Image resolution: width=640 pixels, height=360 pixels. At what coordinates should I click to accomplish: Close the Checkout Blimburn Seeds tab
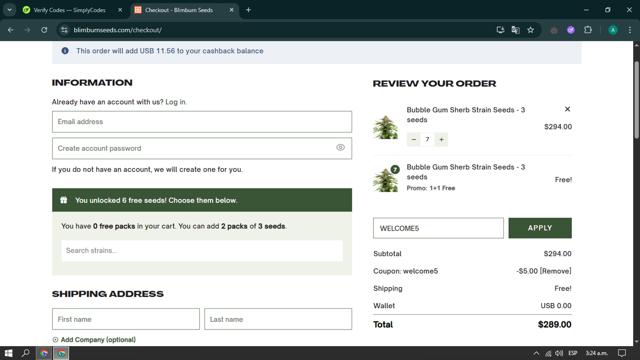click(231, 10)
